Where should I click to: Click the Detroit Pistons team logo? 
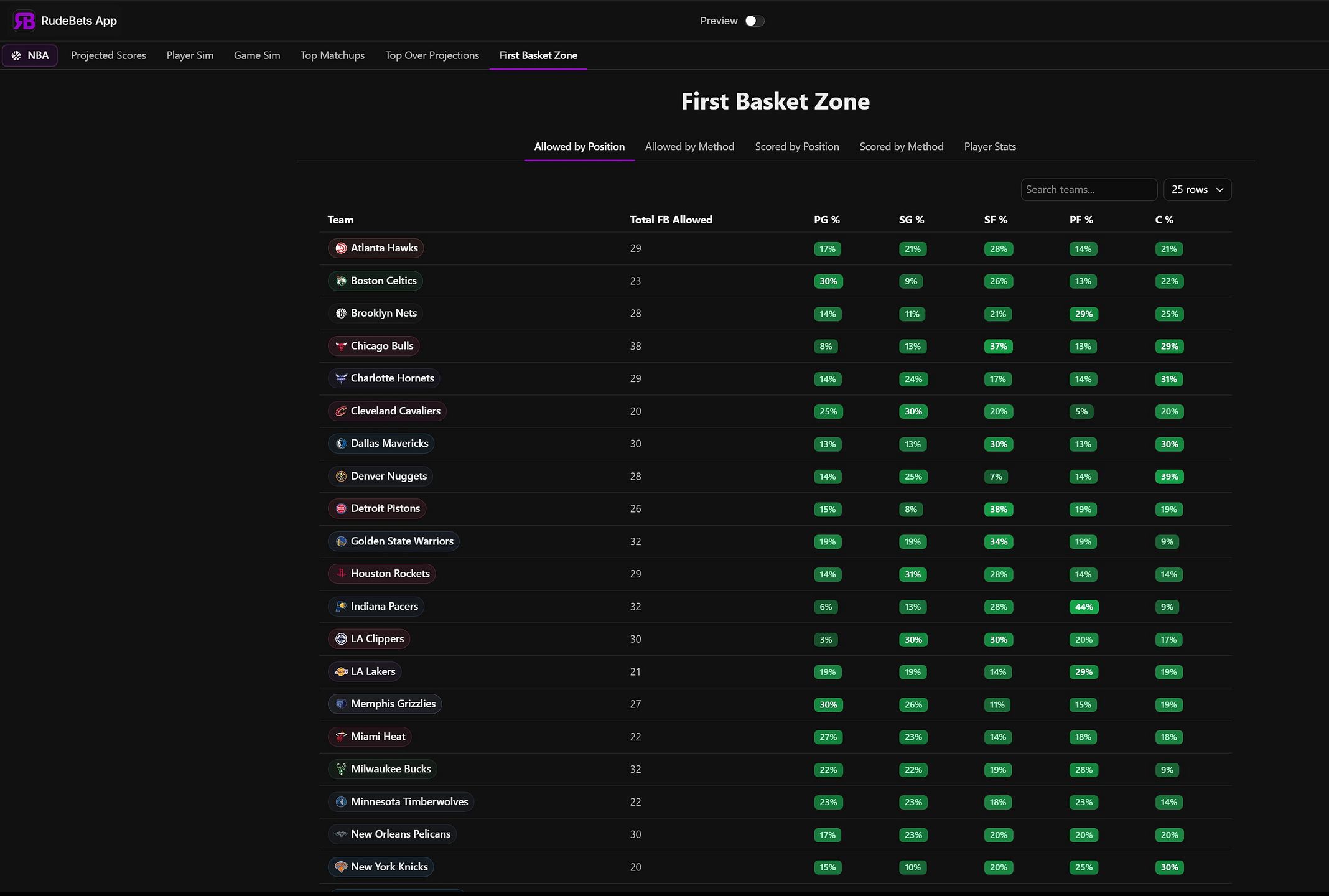tap(341, 508)
